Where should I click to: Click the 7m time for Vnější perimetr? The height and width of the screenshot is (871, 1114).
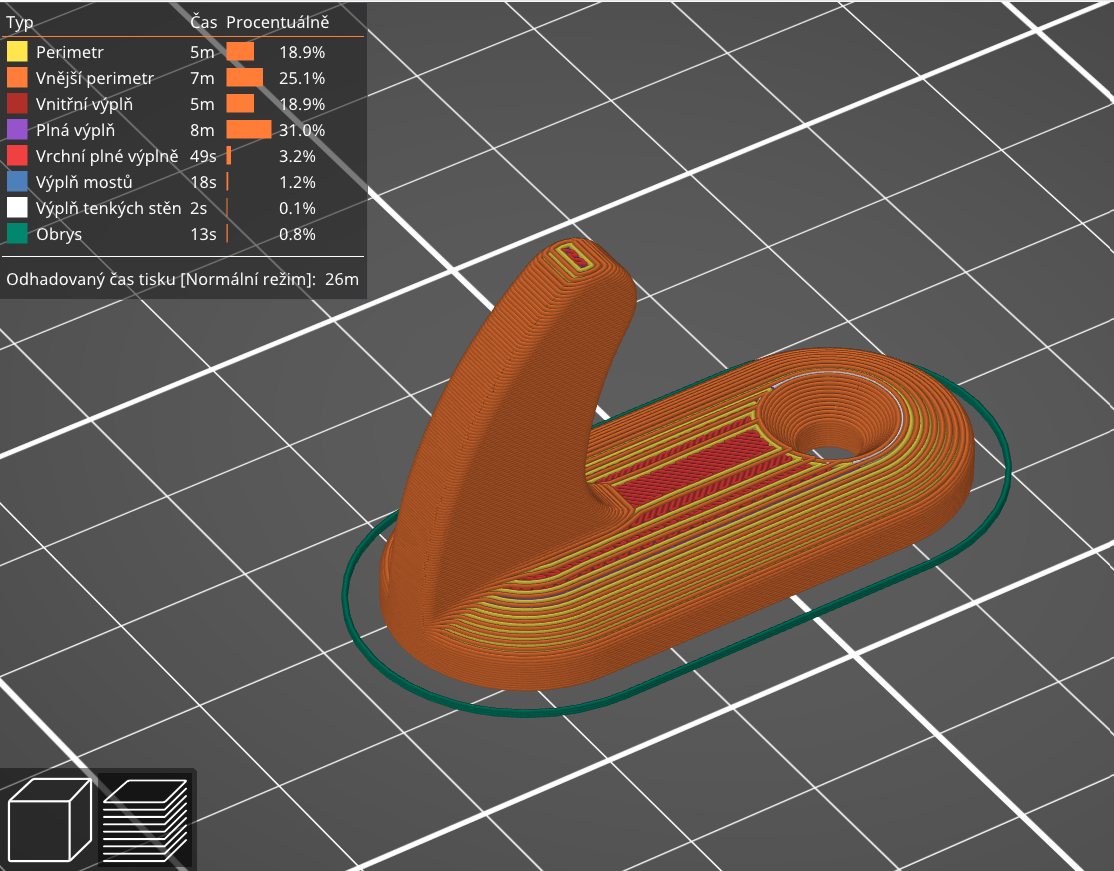click(202, 78)
